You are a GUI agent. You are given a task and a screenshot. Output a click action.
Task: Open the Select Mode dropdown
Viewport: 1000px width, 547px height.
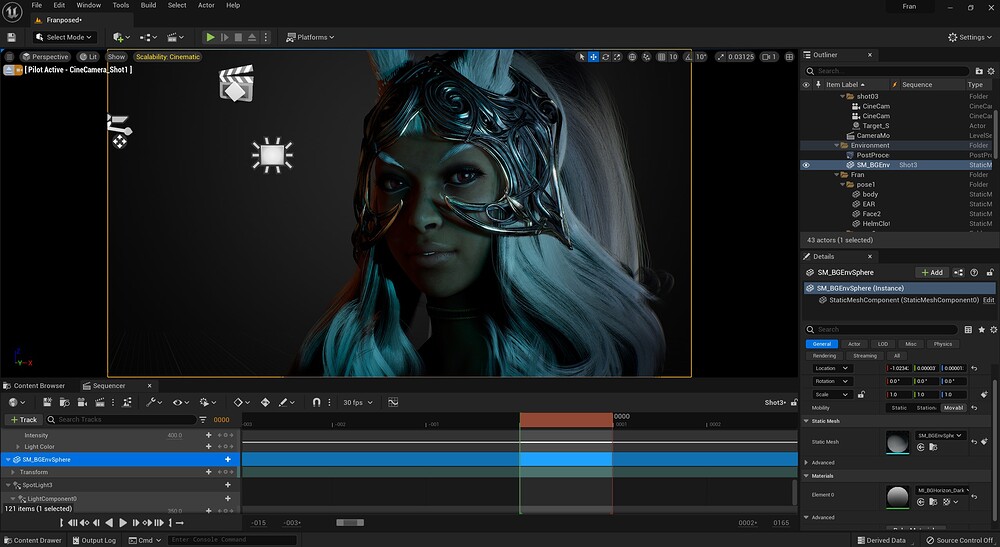[64, 37]
